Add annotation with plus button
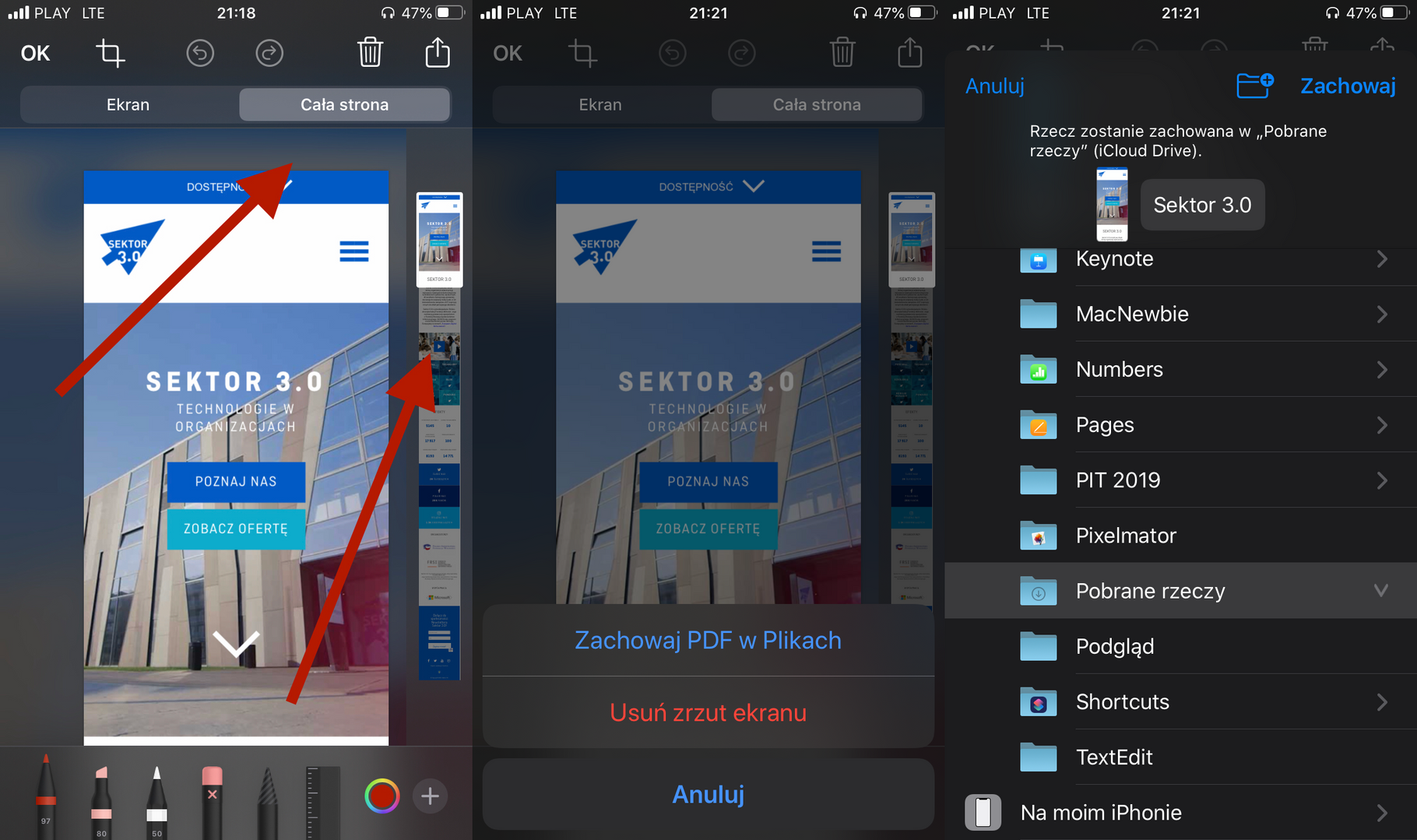This screenshot has width=1417, height=840. (x=430, y=796)
